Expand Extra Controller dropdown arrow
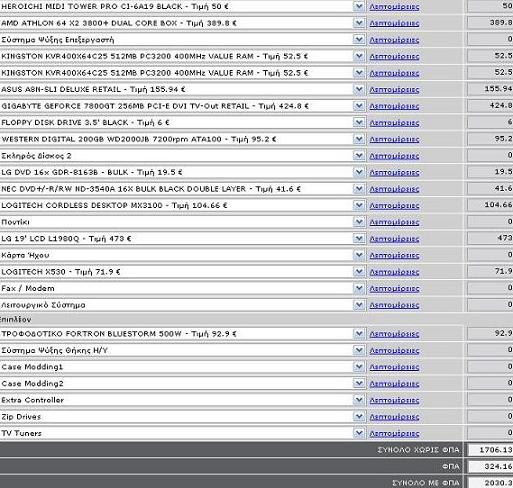 (359, 400)
